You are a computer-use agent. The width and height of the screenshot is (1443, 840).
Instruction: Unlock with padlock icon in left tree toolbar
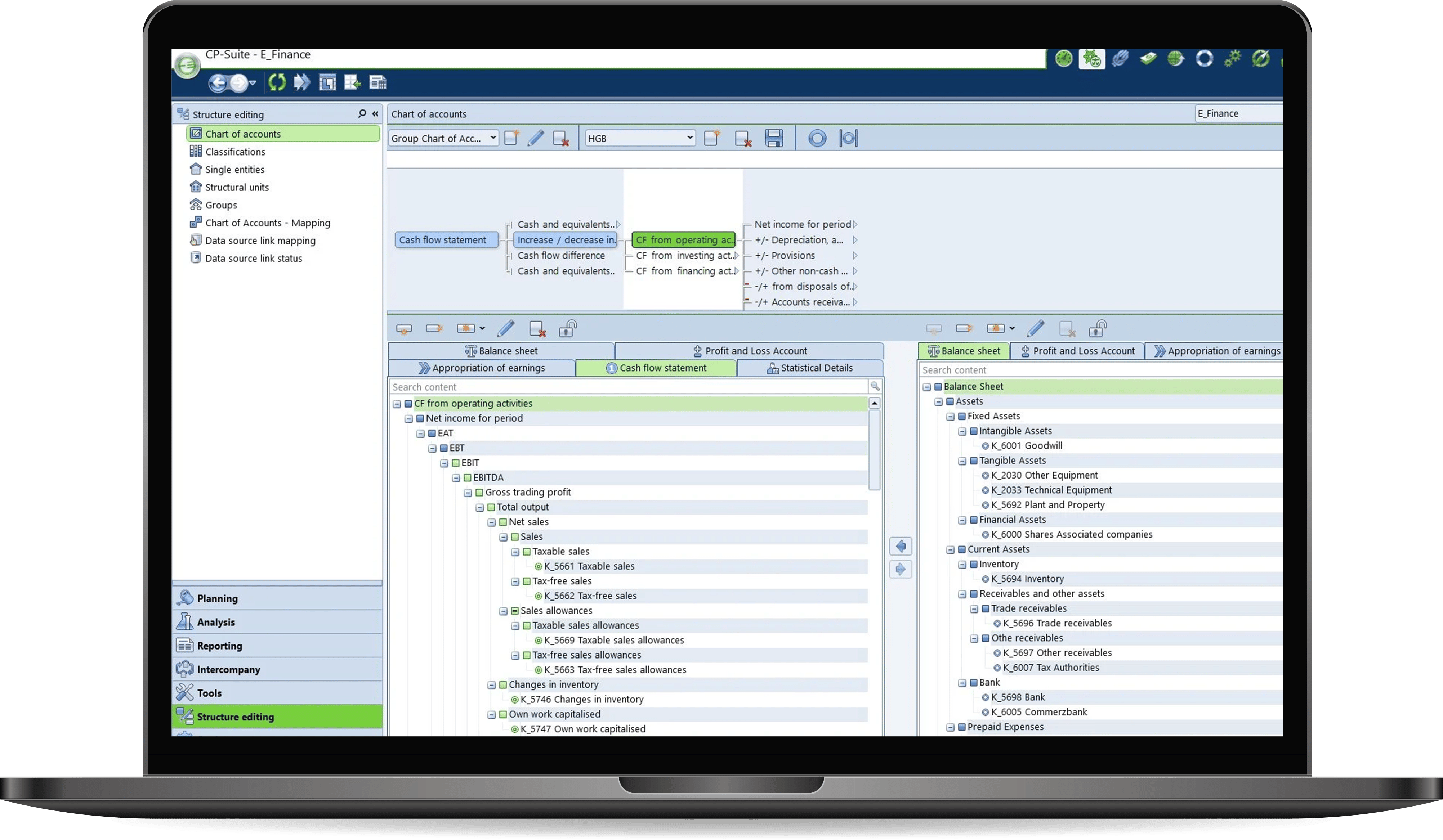tap(567, 328)
